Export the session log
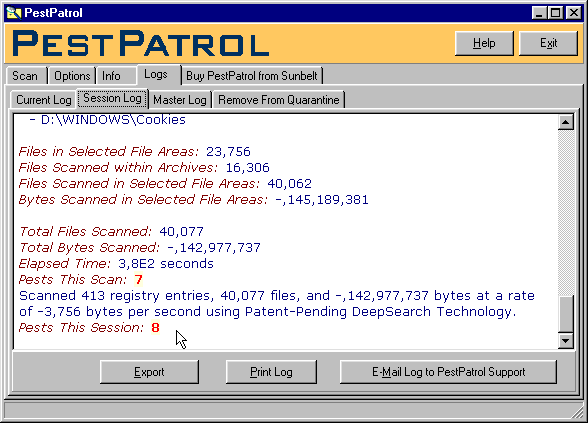The width and height of the screenshot is (588, 423). (x=149, y=372)
